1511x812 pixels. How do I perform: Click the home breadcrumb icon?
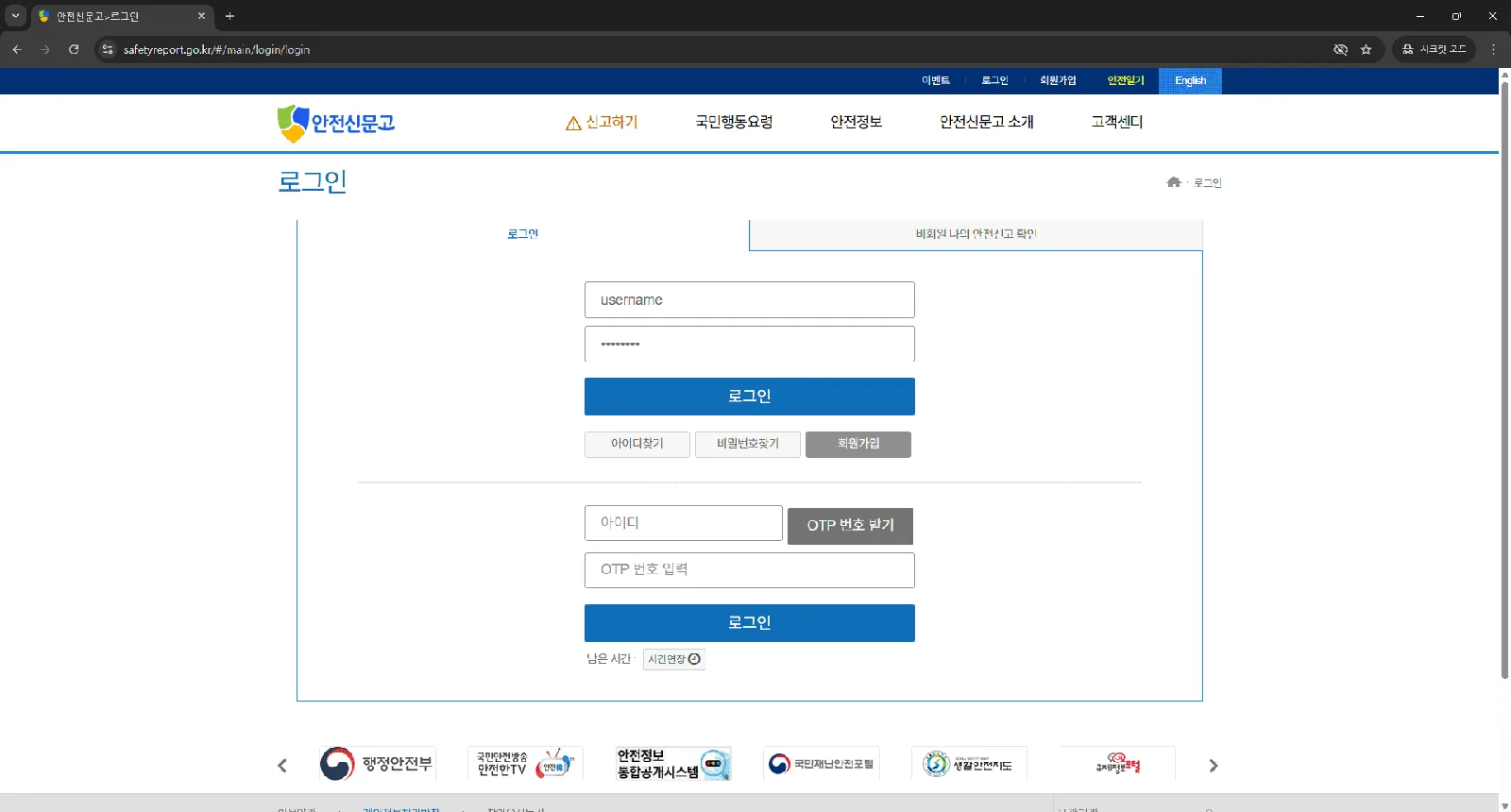[1174, 182]
